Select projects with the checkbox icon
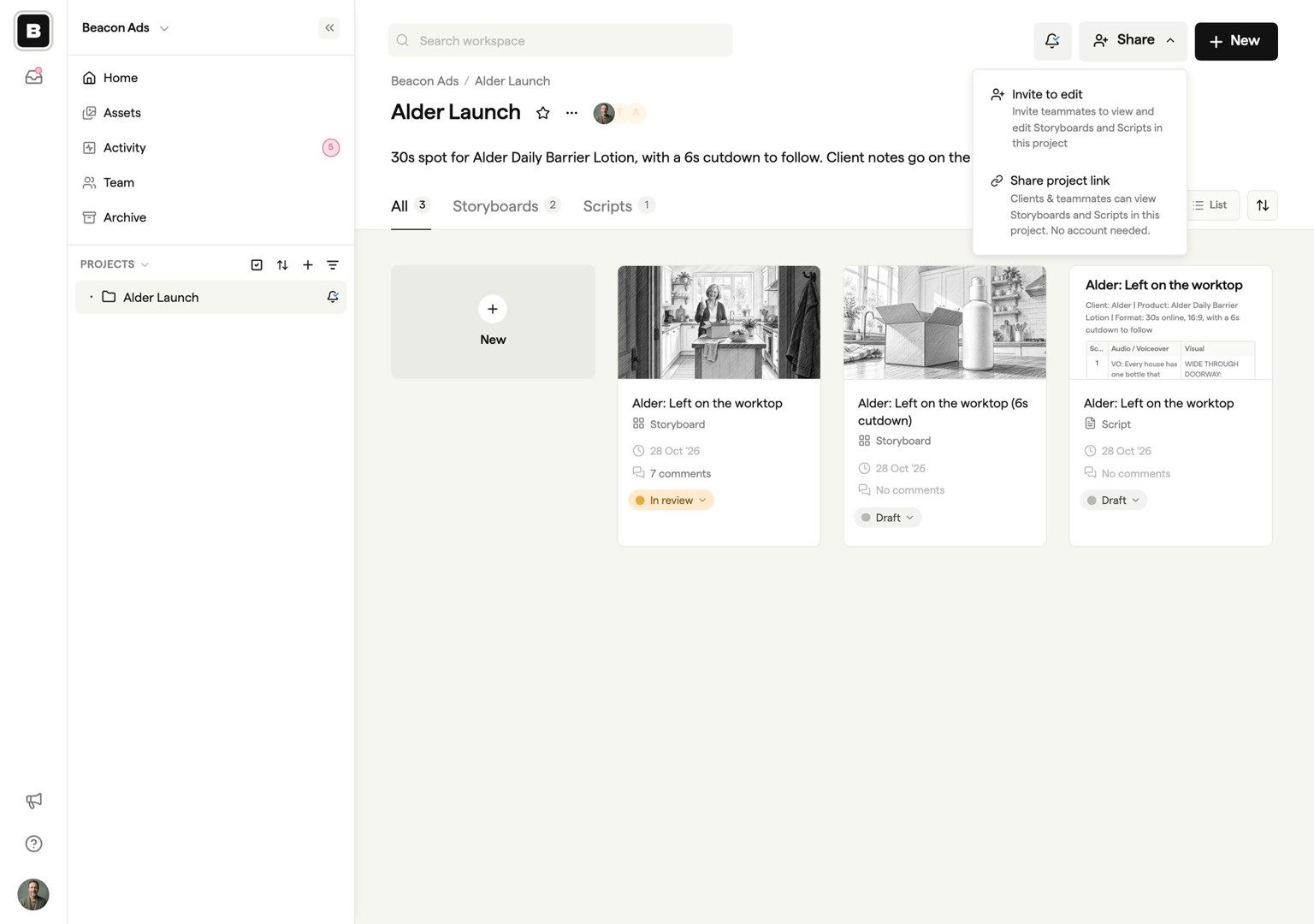 click(x=257, y=265)
